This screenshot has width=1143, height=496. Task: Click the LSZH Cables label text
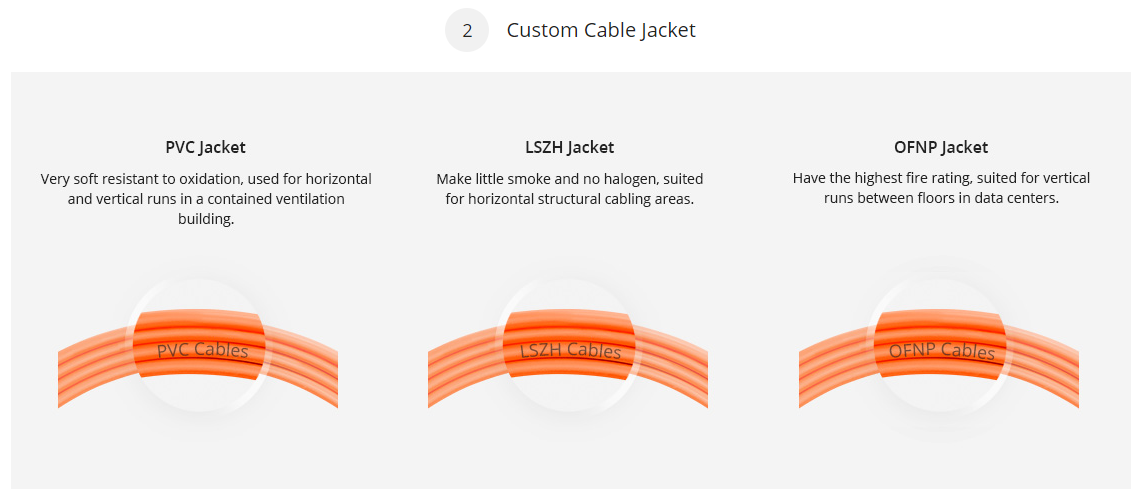571,351
